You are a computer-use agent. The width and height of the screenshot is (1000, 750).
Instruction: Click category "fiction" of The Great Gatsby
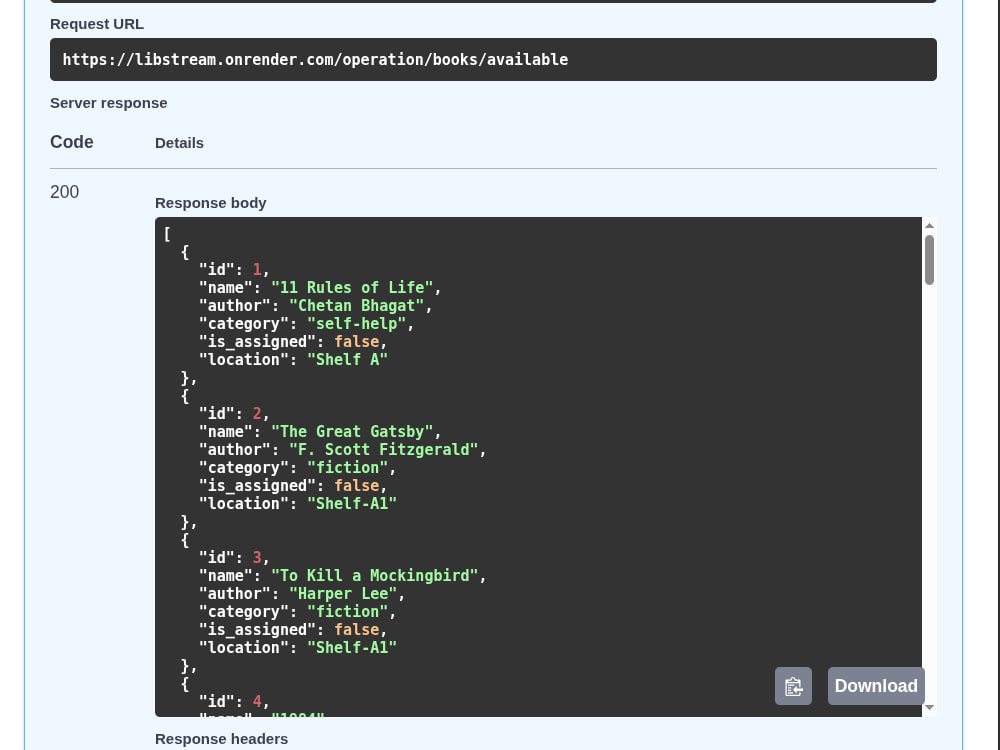(x=348, y=467)
